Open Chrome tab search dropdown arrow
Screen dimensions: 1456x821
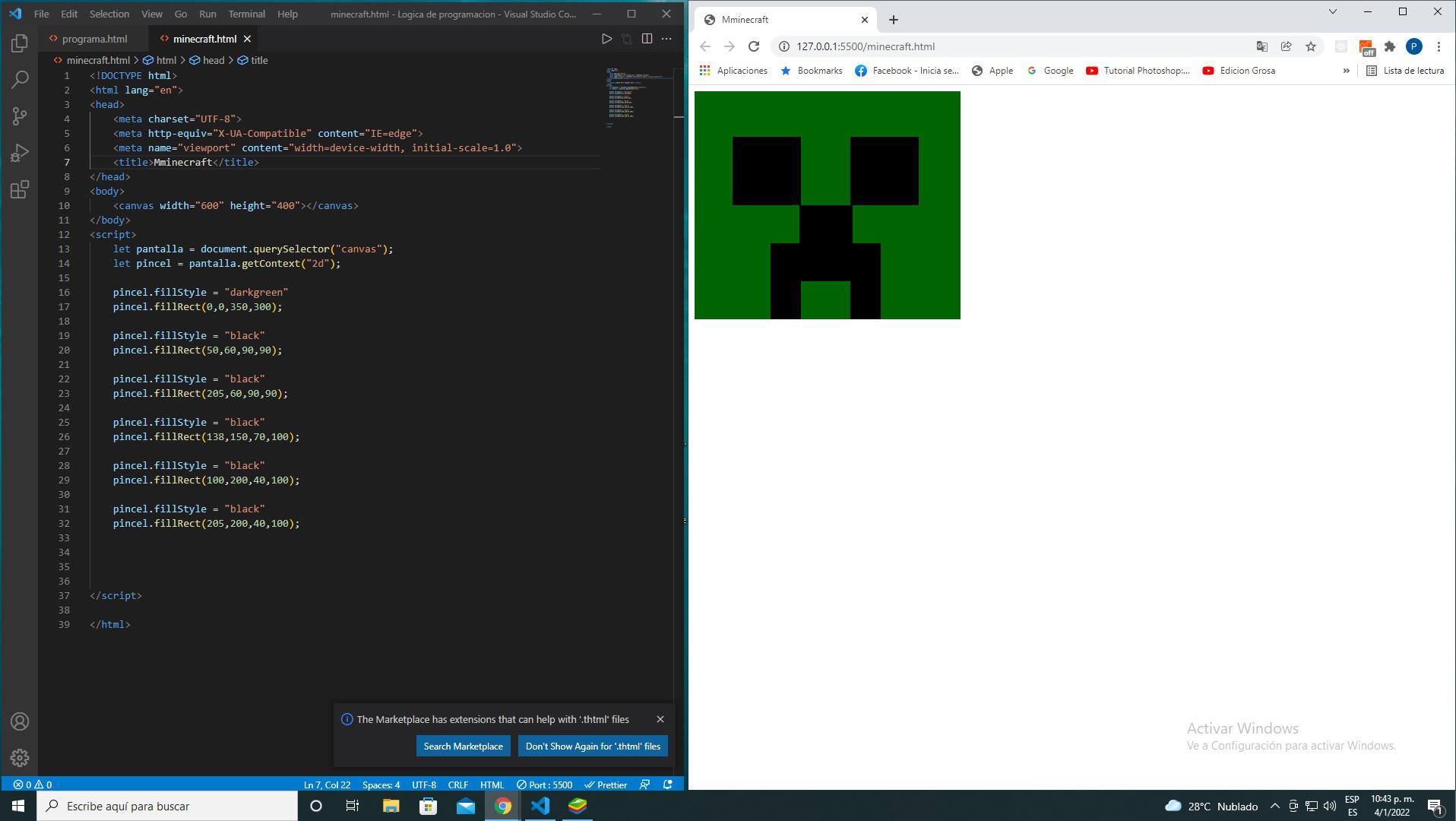coord(1332,11)
